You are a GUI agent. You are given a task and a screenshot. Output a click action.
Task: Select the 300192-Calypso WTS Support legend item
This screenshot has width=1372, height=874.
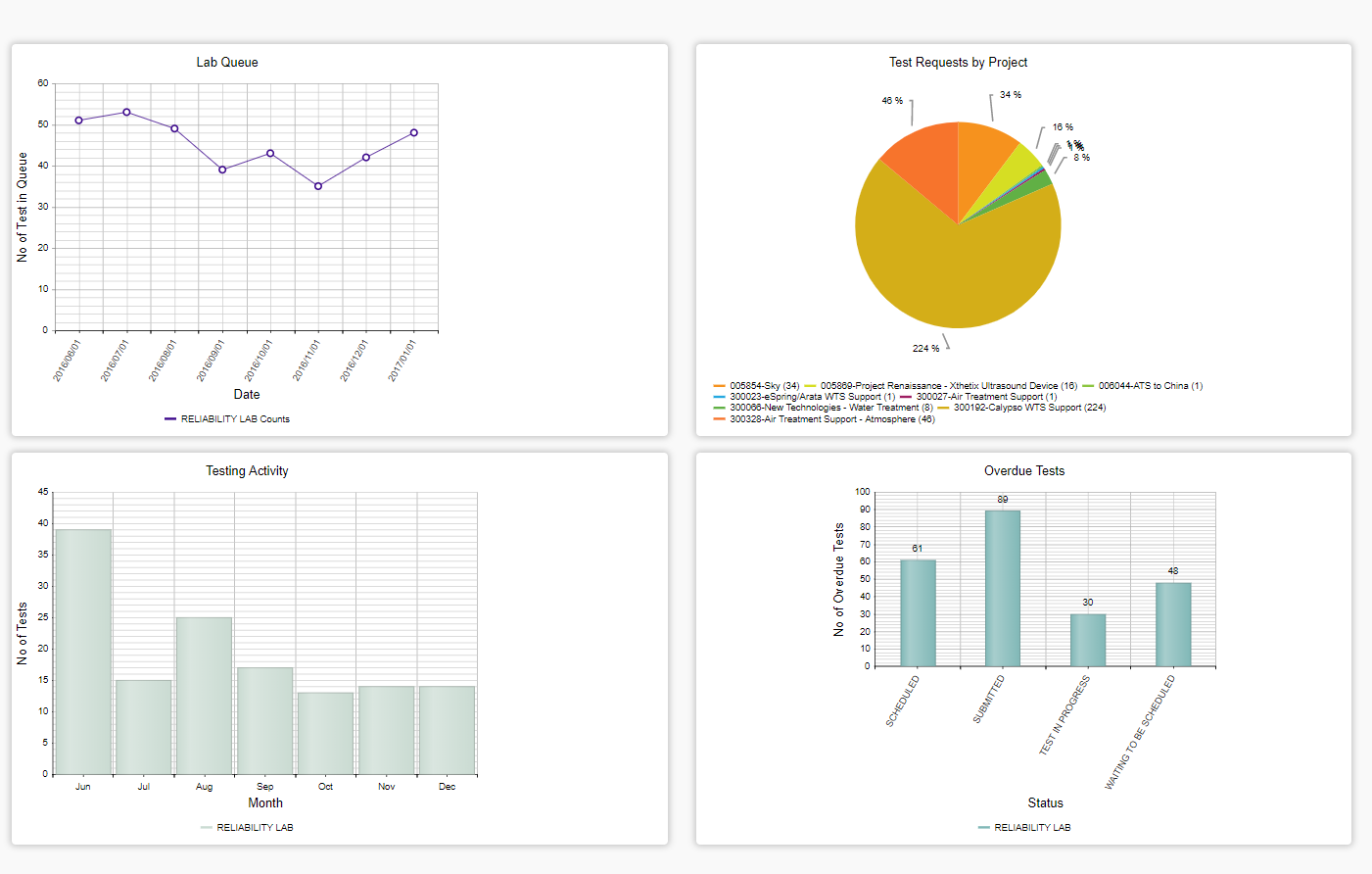(1021, 408)
